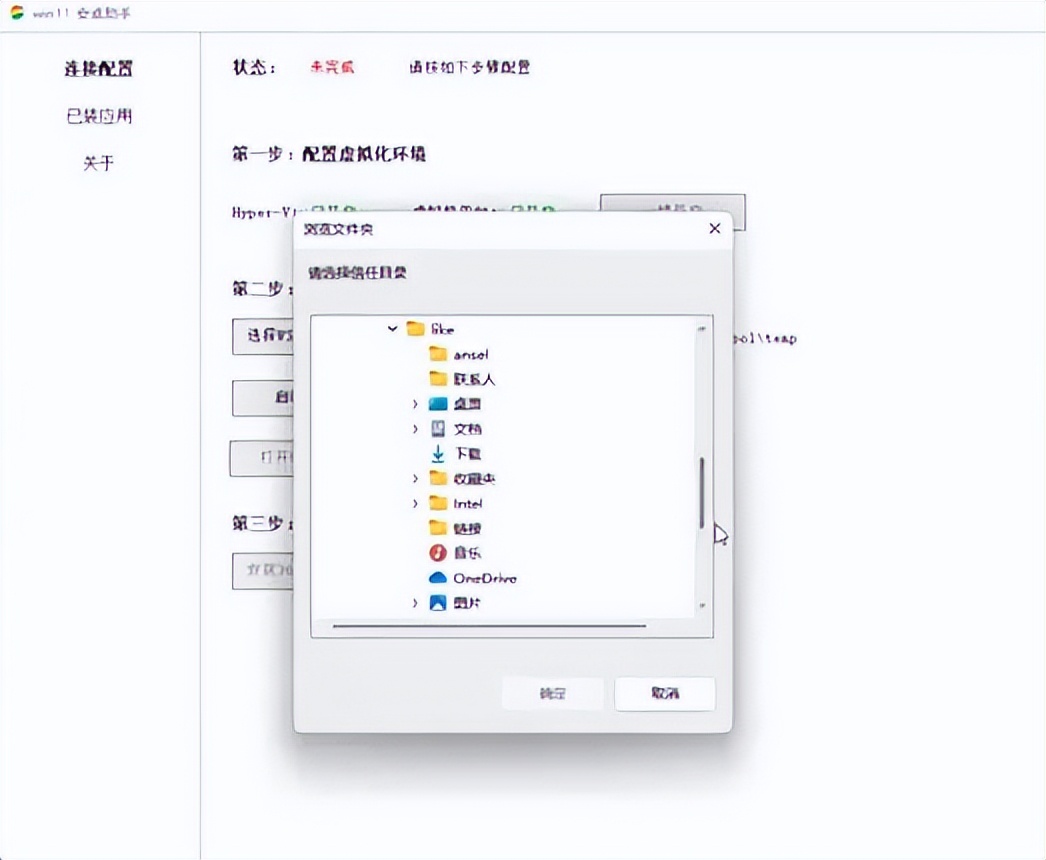This screenshot has width=1046, height=860.
Task: Collapse the root user folder node
Action: click(x=391, y=328)
